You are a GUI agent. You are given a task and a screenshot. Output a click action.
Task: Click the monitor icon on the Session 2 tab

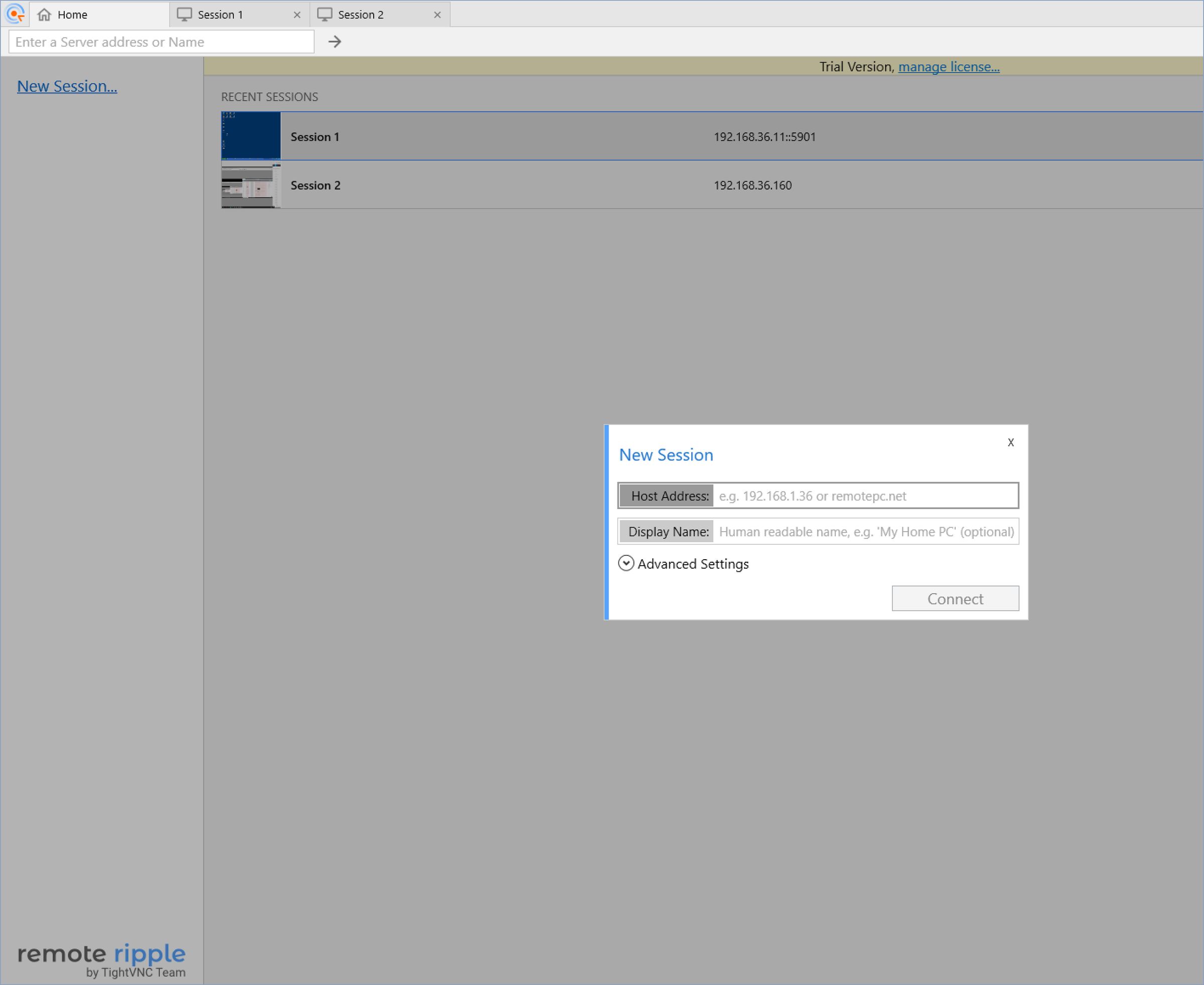[325, 14]
